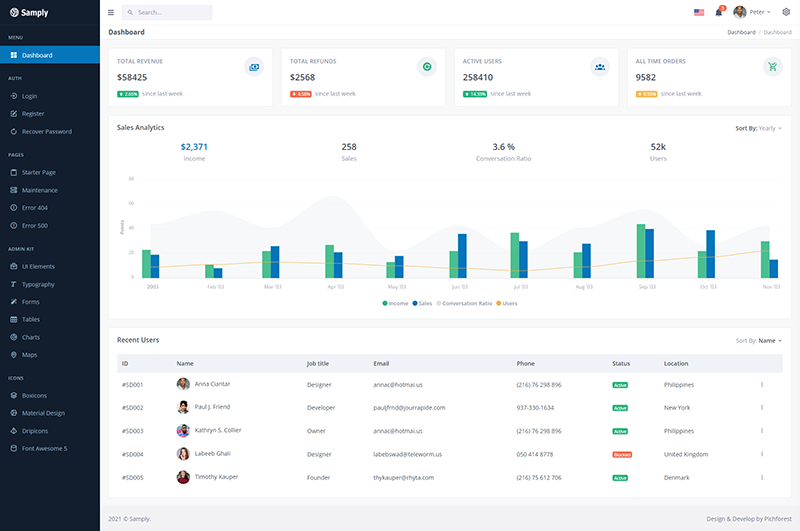The height and width of the screenshot is (531, 800).
Task: Click the Dashboard breadcrumb link
Action: 741,32
